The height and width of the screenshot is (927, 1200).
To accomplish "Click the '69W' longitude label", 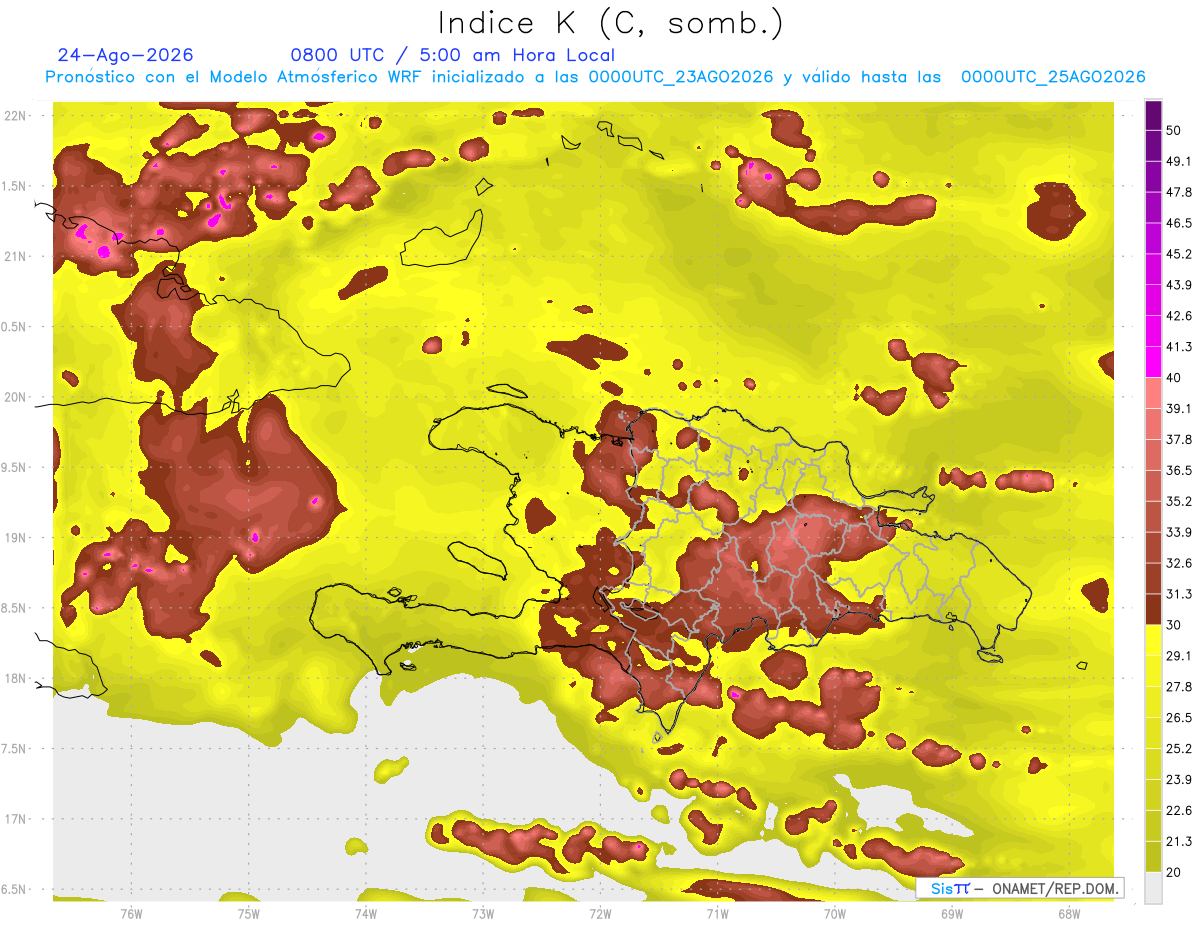I will (x=952, y=914).
